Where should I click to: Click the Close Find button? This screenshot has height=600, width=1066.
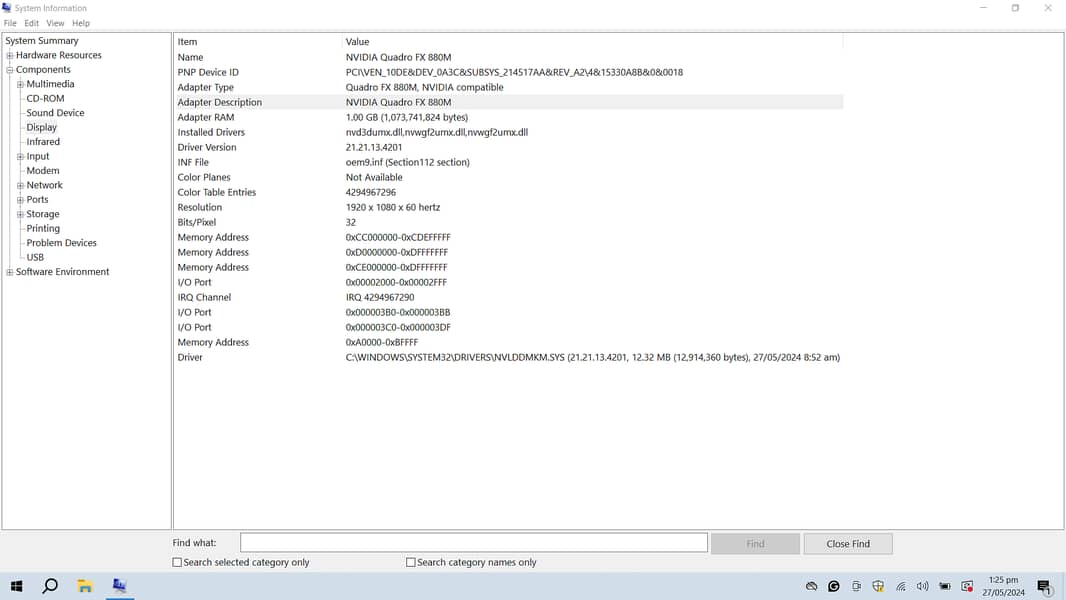click(x=847, y=544)
